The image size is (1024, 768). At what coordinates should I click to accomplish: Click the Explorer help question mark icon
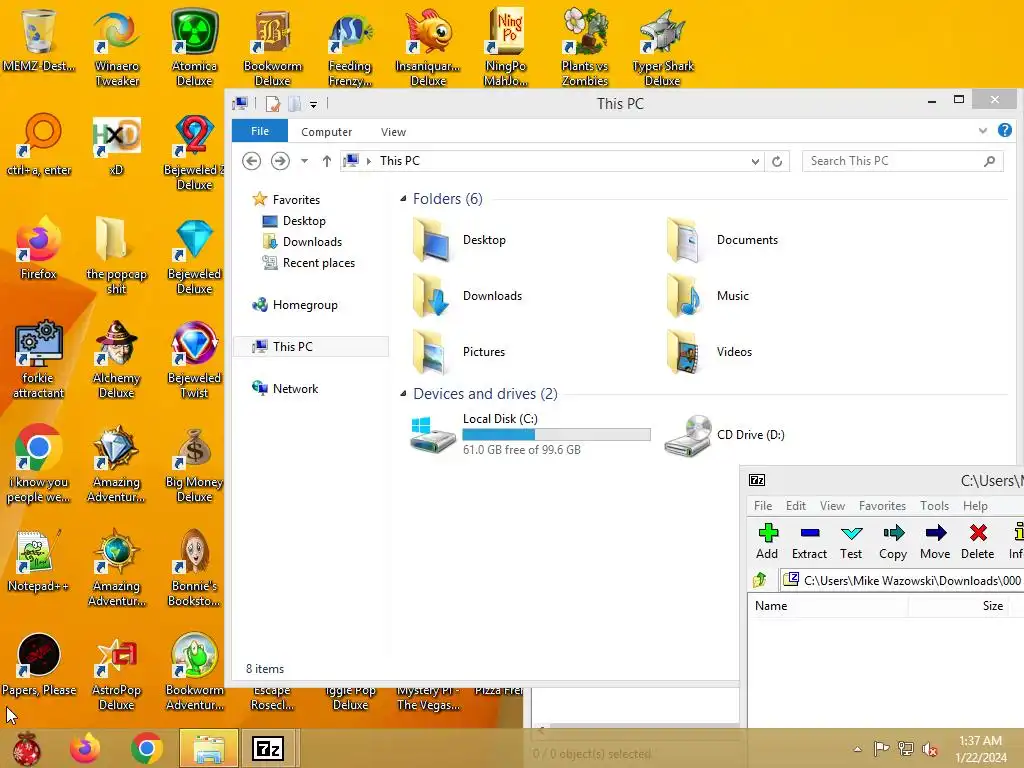[1004, 131]
